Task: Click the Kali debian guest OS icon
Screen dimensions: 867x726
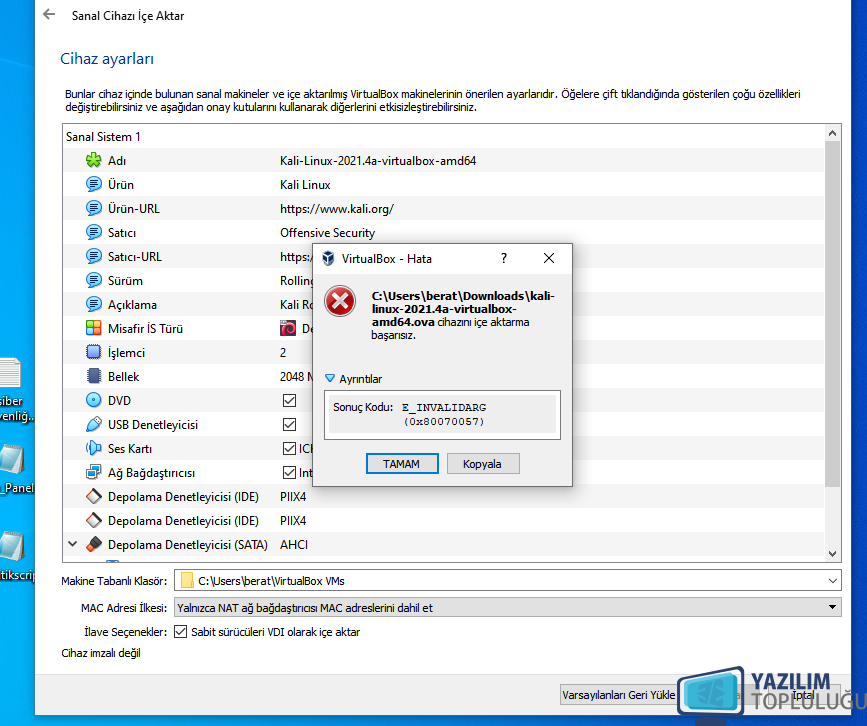Action: [288, 328]
